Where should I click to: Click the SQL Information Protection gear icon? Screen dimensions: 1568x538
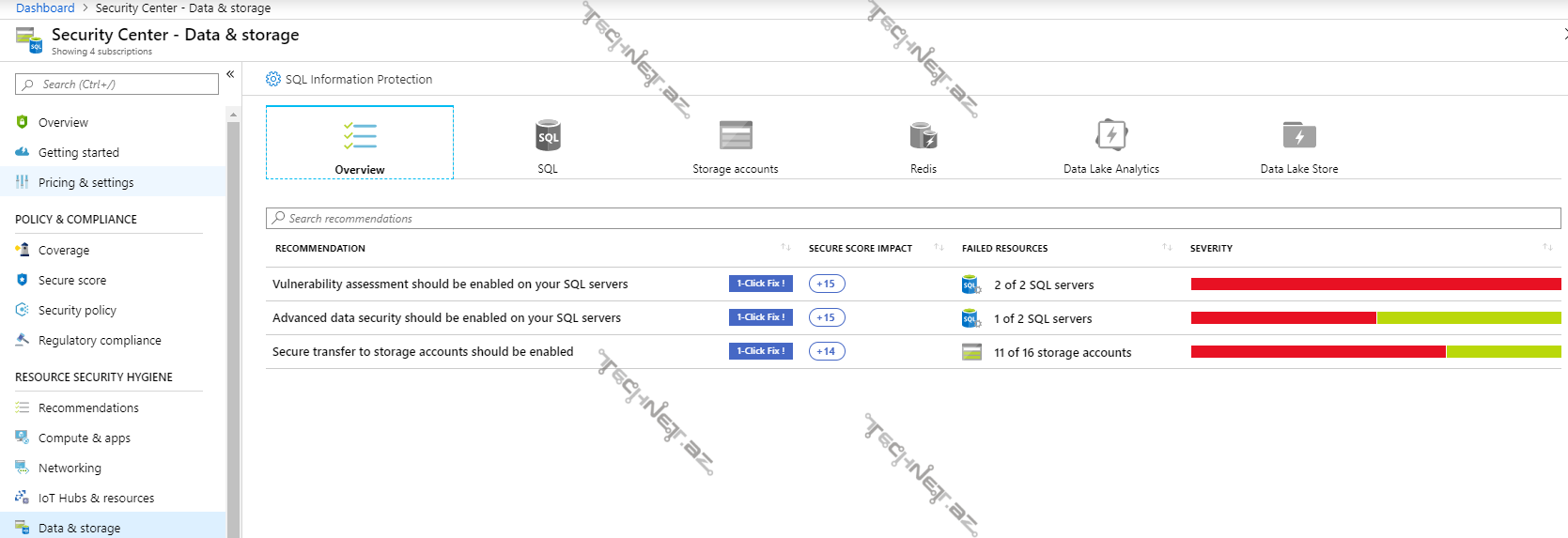[x=273, y=80]
